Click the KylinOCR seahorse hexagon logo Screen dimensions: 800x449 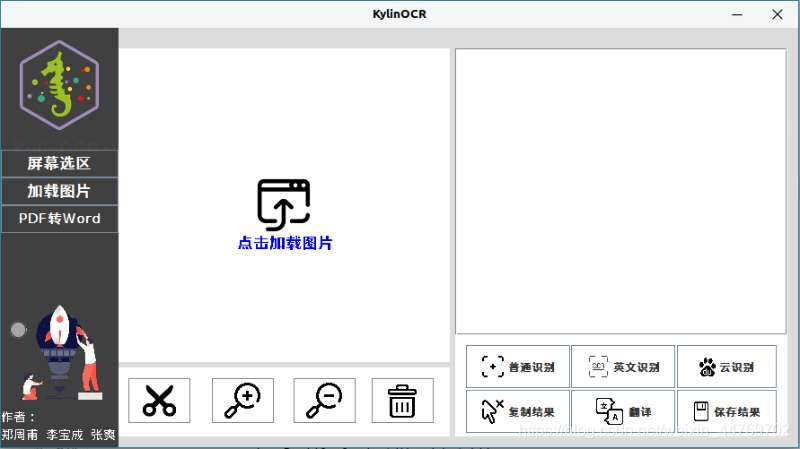click(59, 85)
